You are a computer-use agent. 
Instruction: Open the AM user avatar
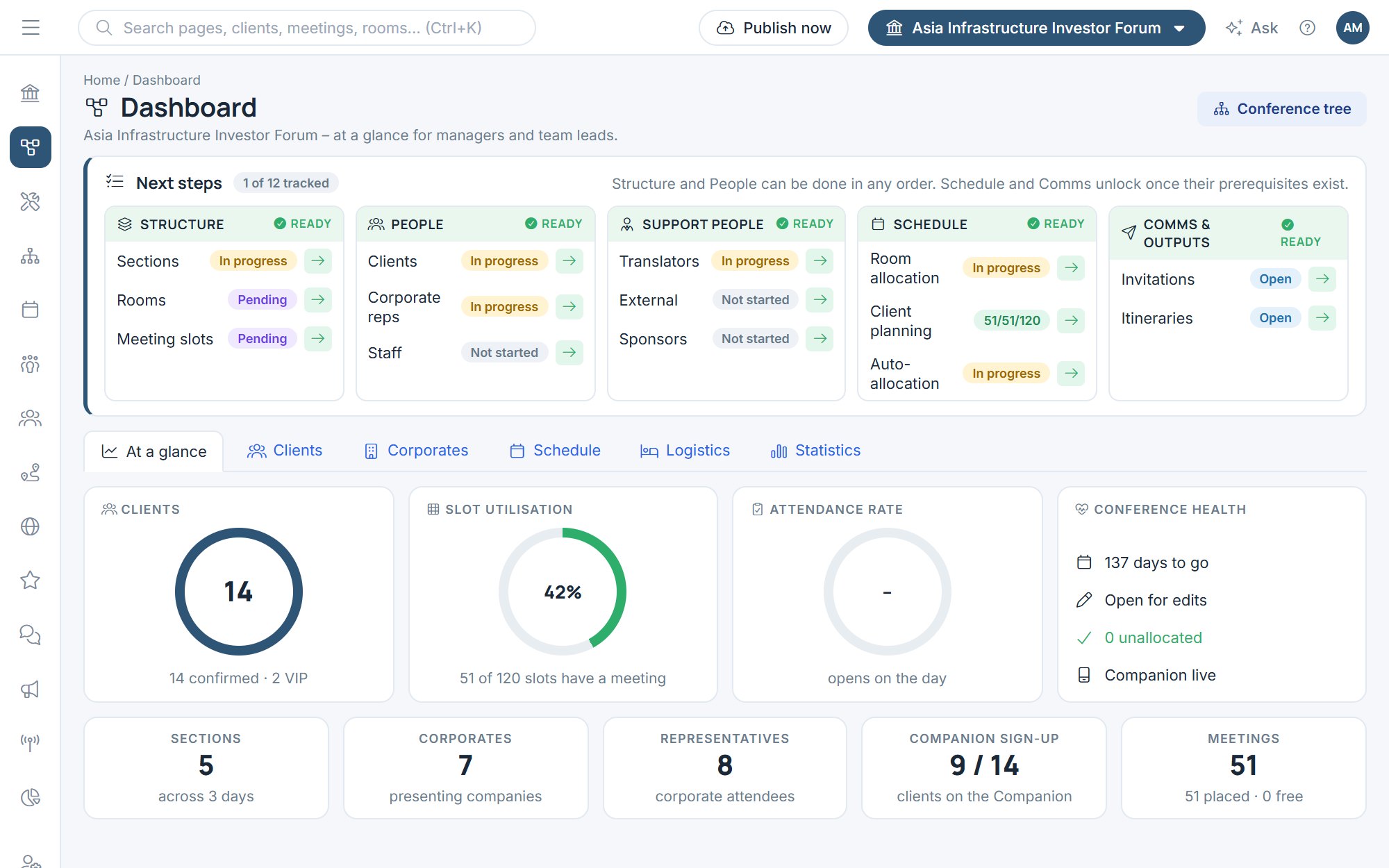pos(1352,28)
